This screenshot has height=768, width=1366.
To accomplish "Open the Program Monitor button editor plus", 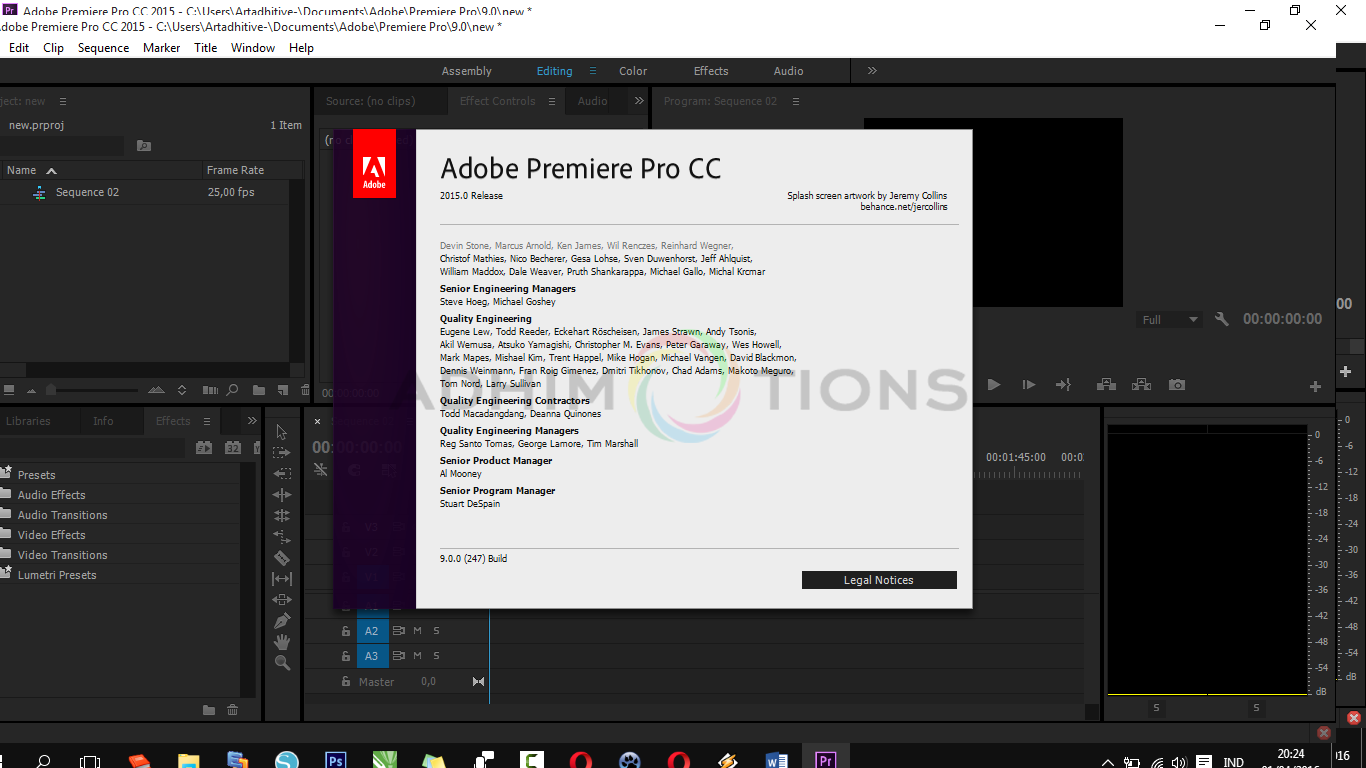I will (x=1316, y=386).
